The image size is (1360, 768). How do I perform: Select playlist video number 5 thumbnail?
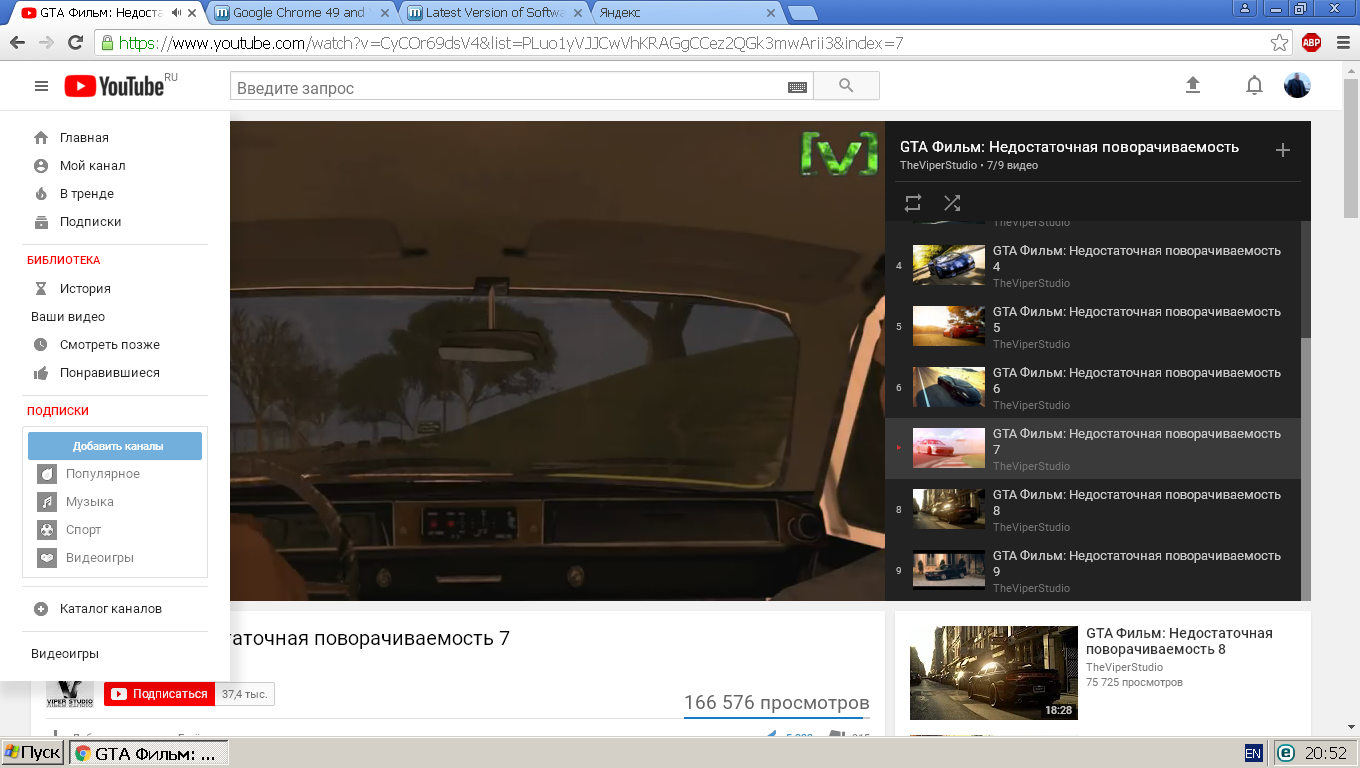(x=949, y=326)
